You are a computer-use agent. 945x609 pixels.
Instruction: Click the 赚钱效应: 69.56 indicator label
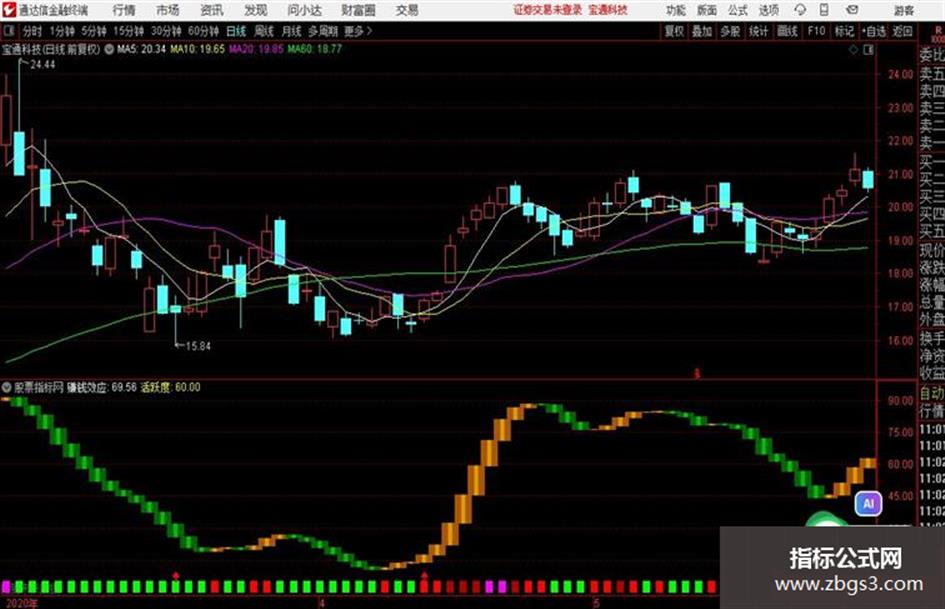(102, 387)
